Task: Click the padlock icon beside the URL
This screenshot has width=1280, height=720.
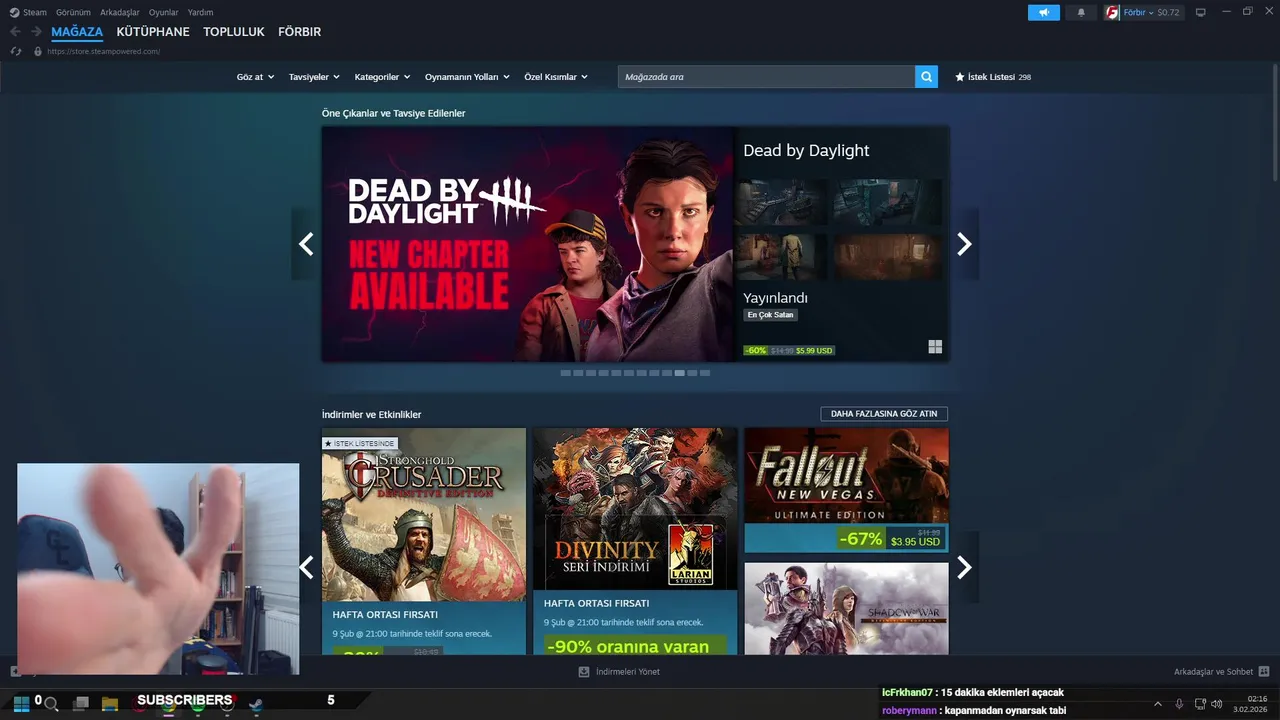Action: pos(38,51)
